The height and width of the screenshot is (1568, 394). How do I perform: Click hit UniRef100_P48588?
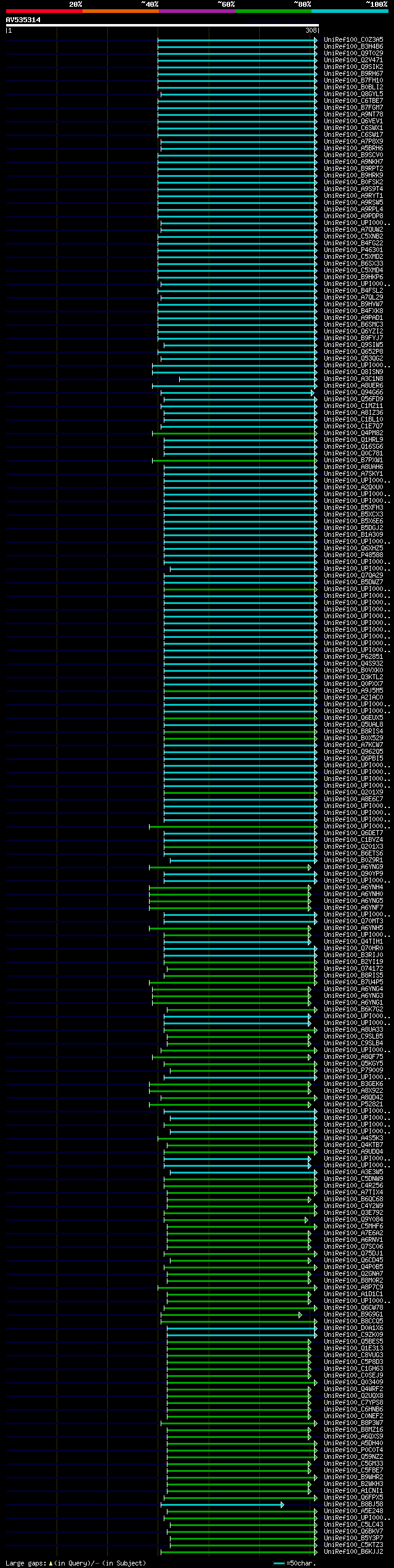pos(353,555)
